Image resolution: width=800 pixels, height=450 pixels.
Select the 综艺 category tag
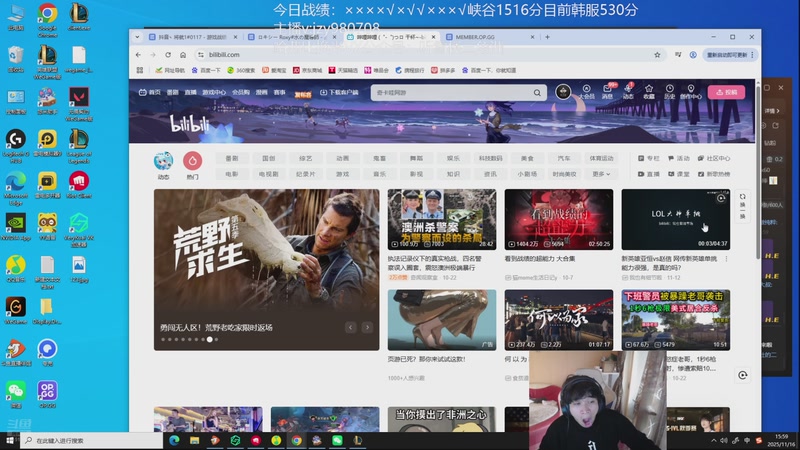click(x=306, y=158)
